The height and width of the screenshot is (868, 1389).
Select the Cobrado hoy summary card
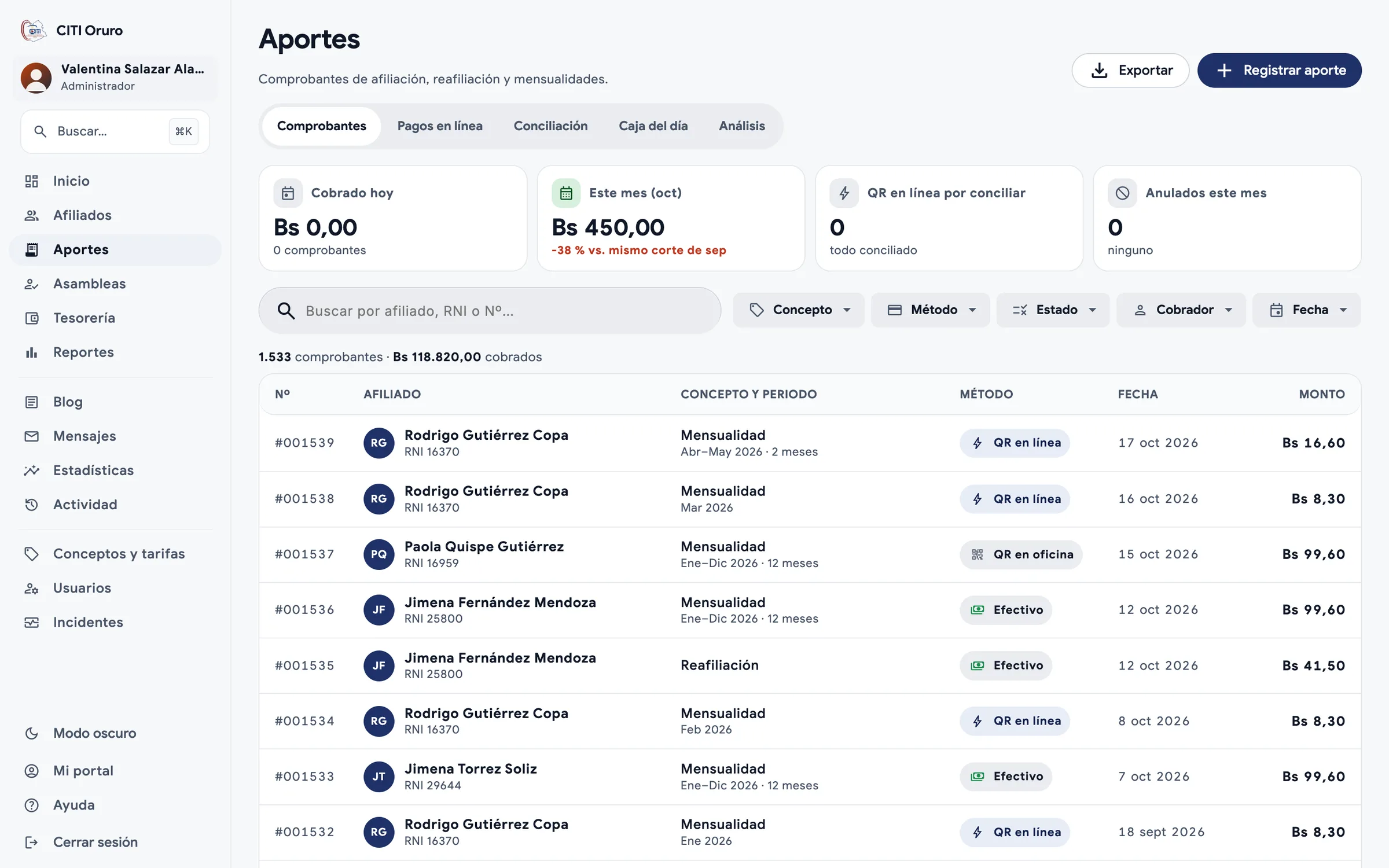tap(393, 218)
